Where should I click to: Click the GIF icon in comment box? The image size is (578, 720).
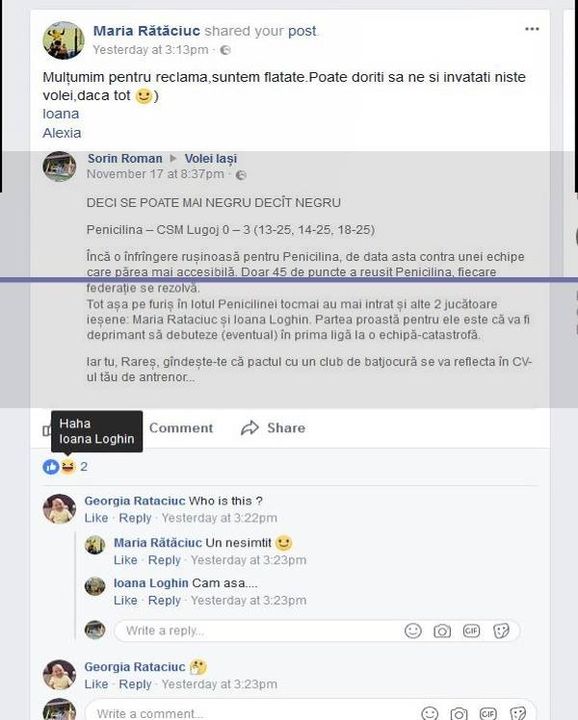click(x=488, y=713)
